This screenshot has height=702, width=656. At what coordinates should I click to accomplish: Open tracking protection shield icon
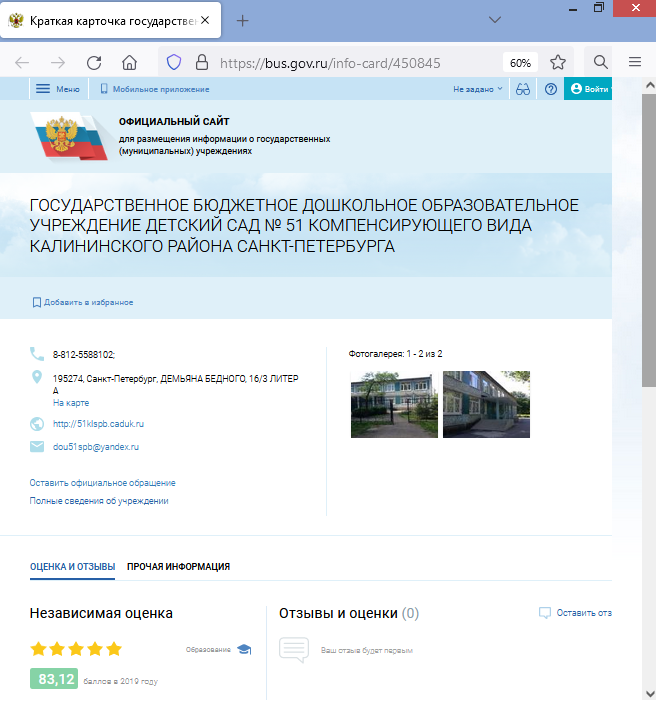tap(174, 63)
